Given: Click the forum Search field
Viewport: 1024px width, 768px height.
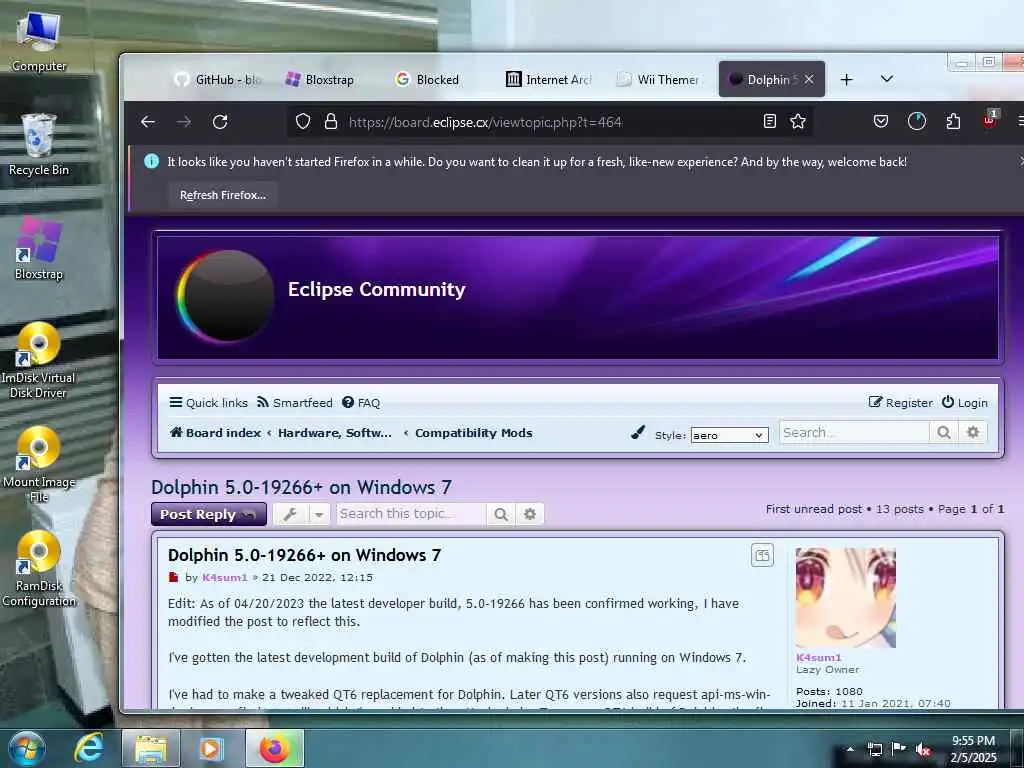Looking at the screenshot, I should pos(854,432).
